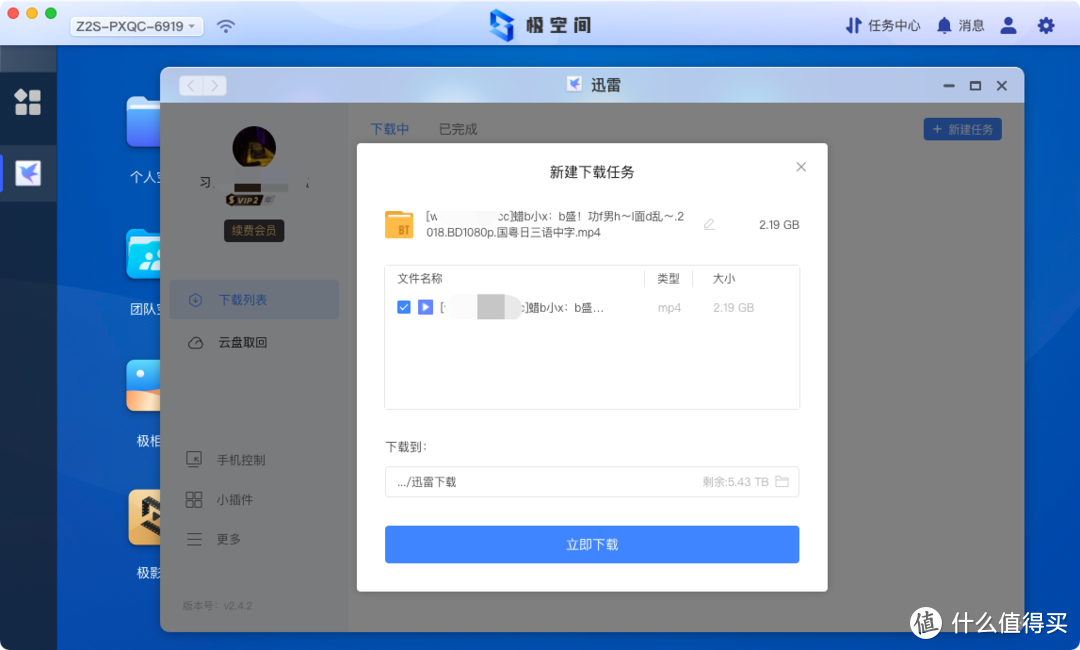The image size is (1080, 650).
Task: Open the apps grid icon in the dock
Action: coord(28,102)
